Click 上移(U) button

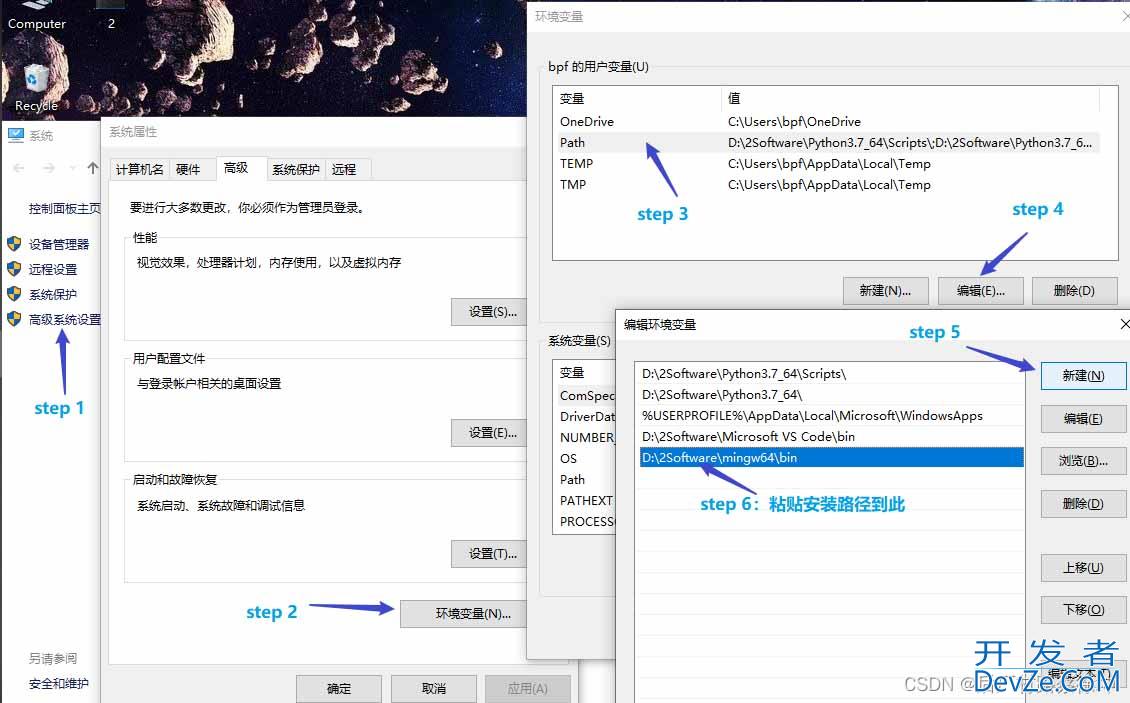pyautogui.click(x=1083, y=567)
